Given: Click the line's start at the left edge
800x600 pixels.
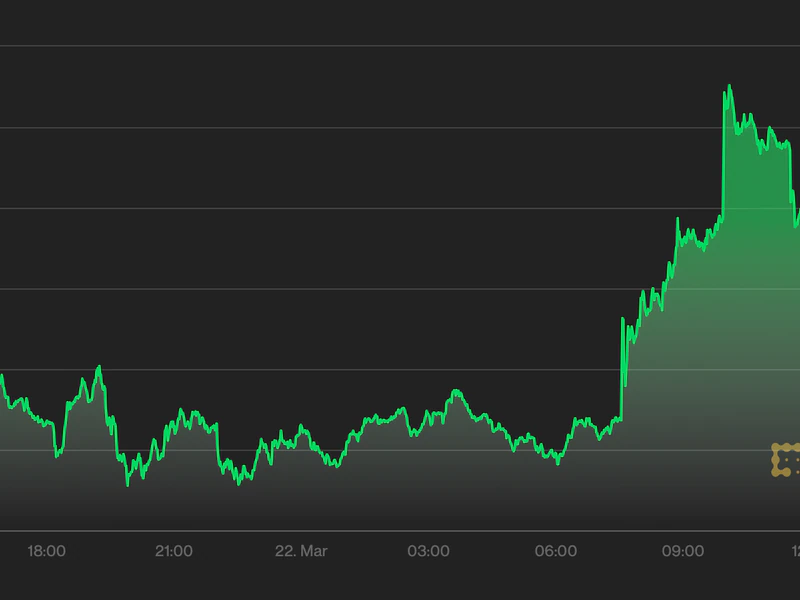Looking at the screenshot, I should click(2, 377).
